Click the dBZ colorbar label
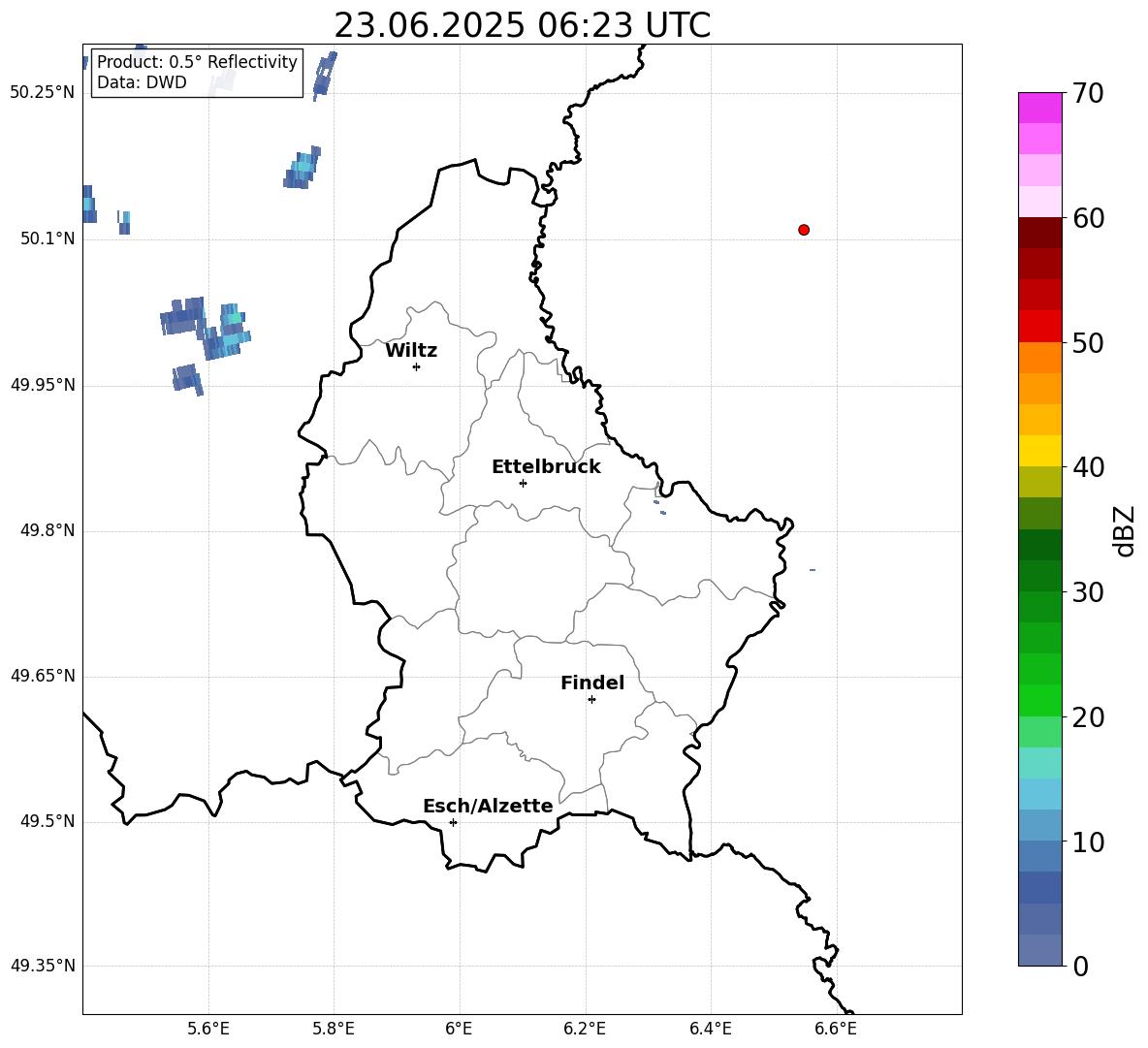Image resolution: width=1148 pixels, height=1048 pixels. click(x=1124, y=530)
